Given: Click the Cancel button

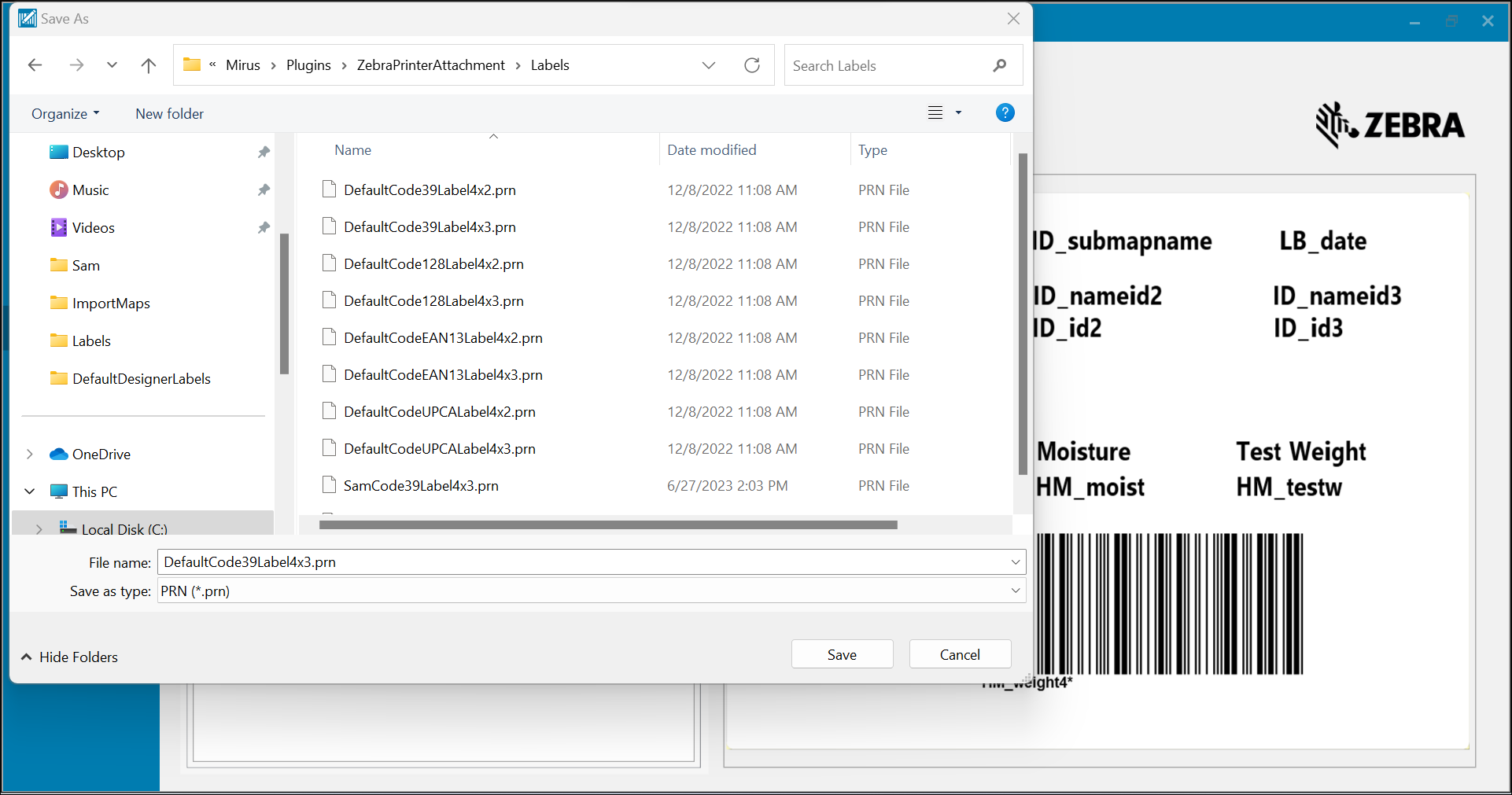Looking at the screenshot, I should coord(960,654).
